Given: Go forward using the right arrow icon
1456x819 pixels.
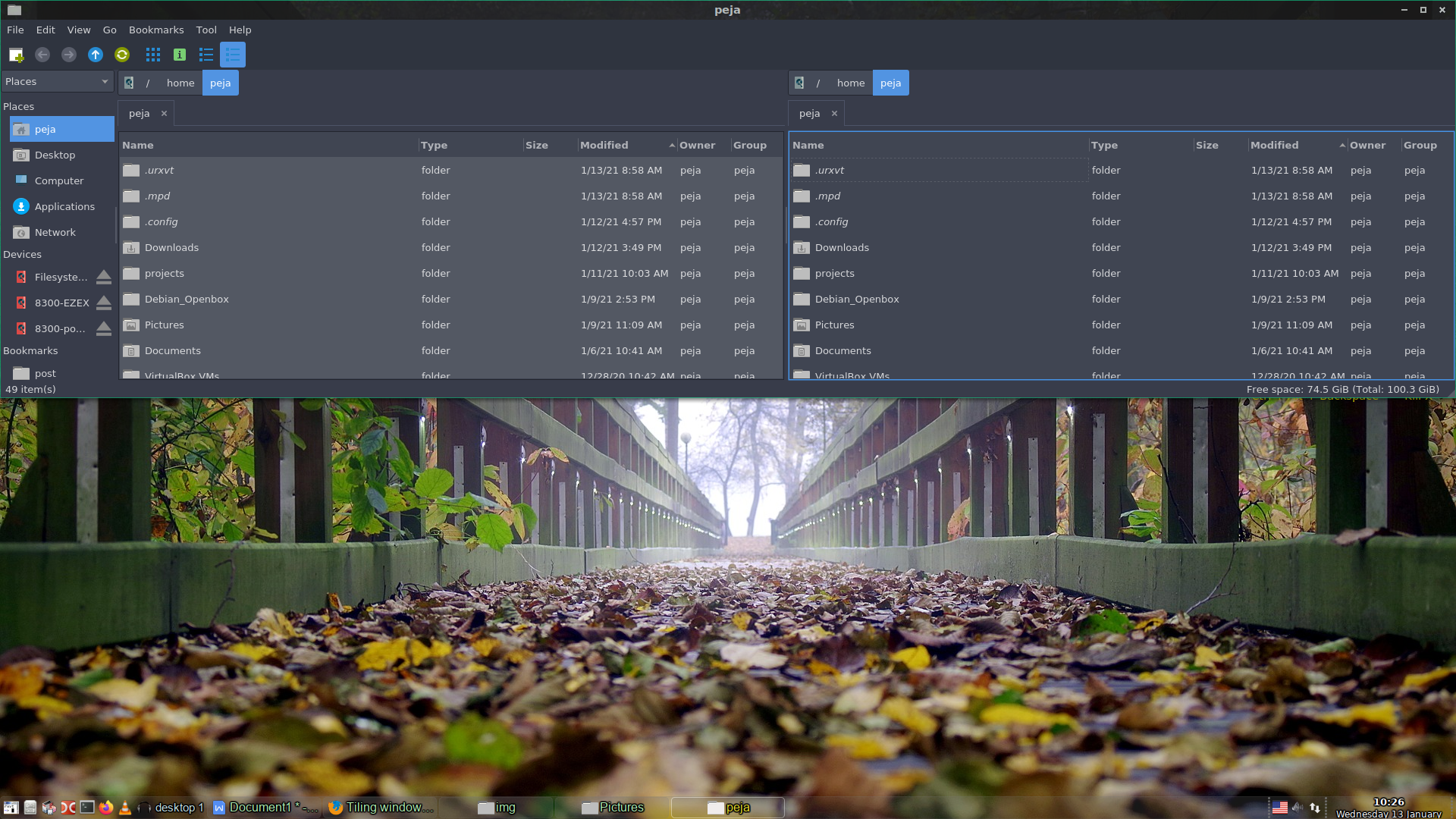Looking at the screenshot, I should [69, 55].
